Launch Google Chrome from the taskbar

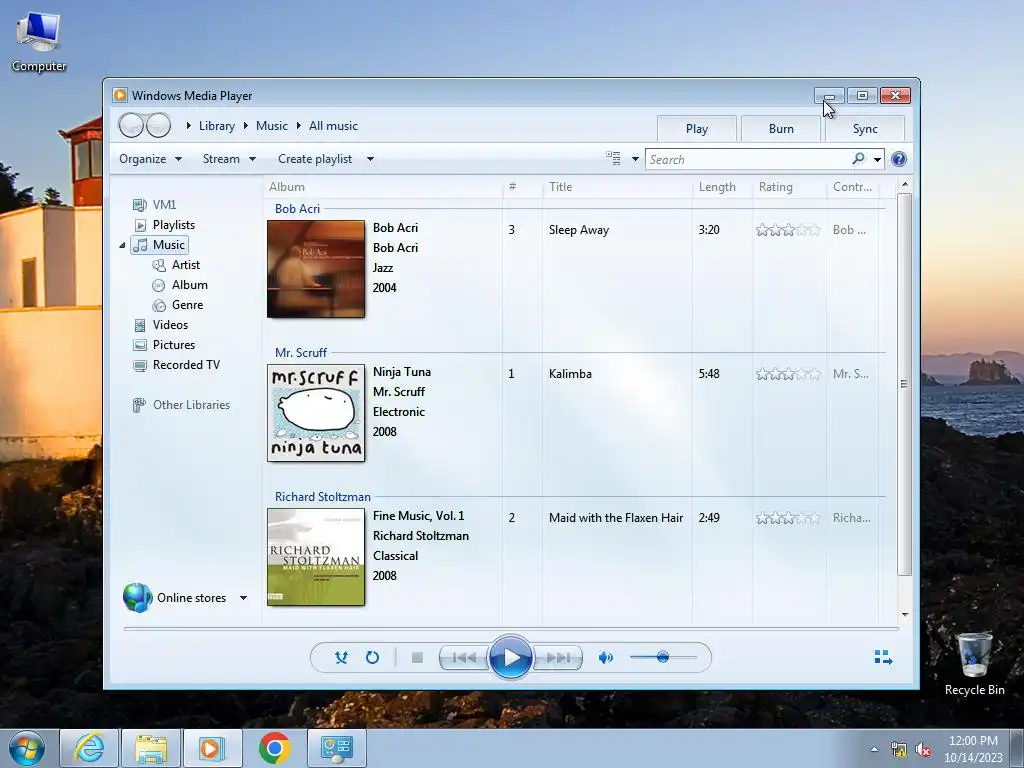[275, 748]
